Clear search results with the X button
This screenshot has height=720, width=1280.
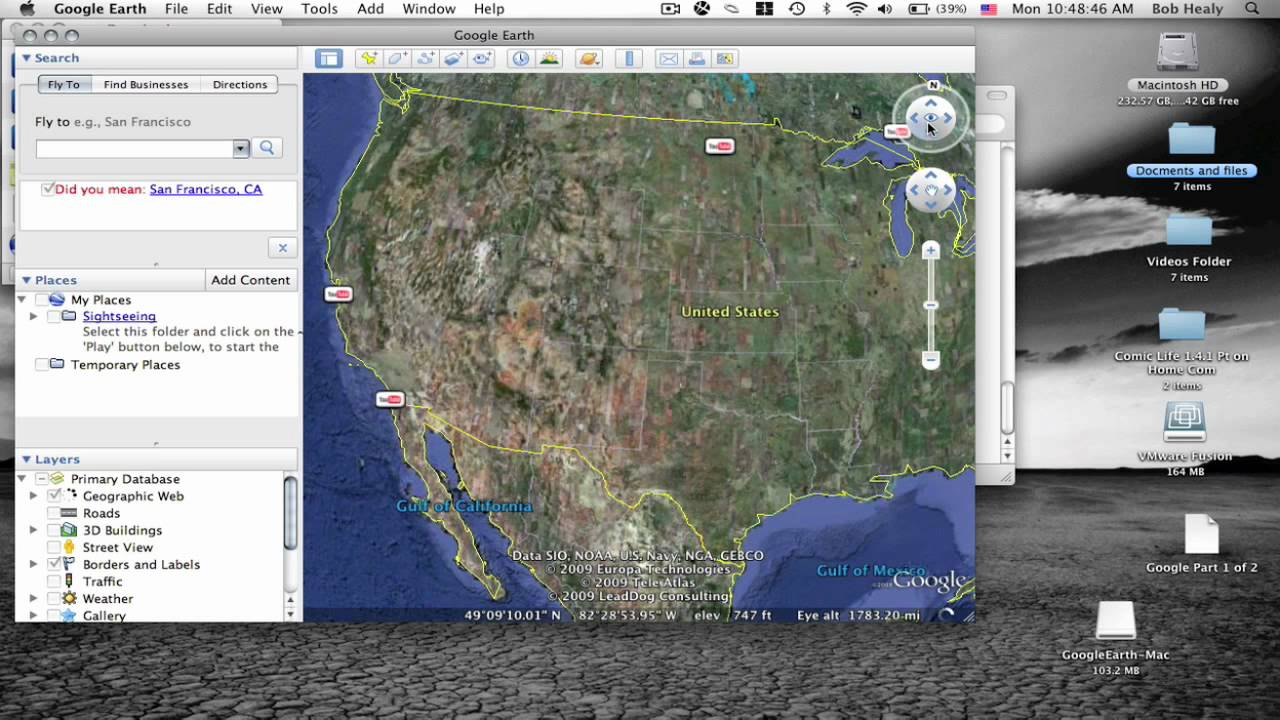click(282, 248)
